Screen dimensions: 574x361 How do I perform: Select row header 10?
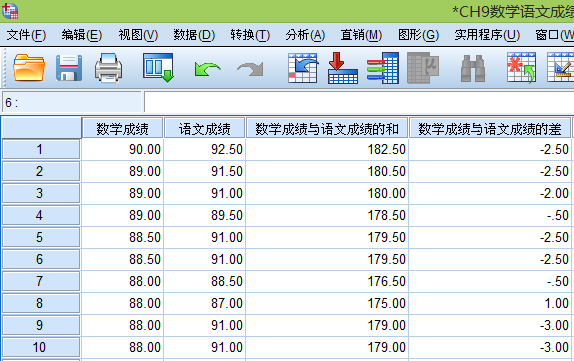pyautogui.click(x=41, y=347)
